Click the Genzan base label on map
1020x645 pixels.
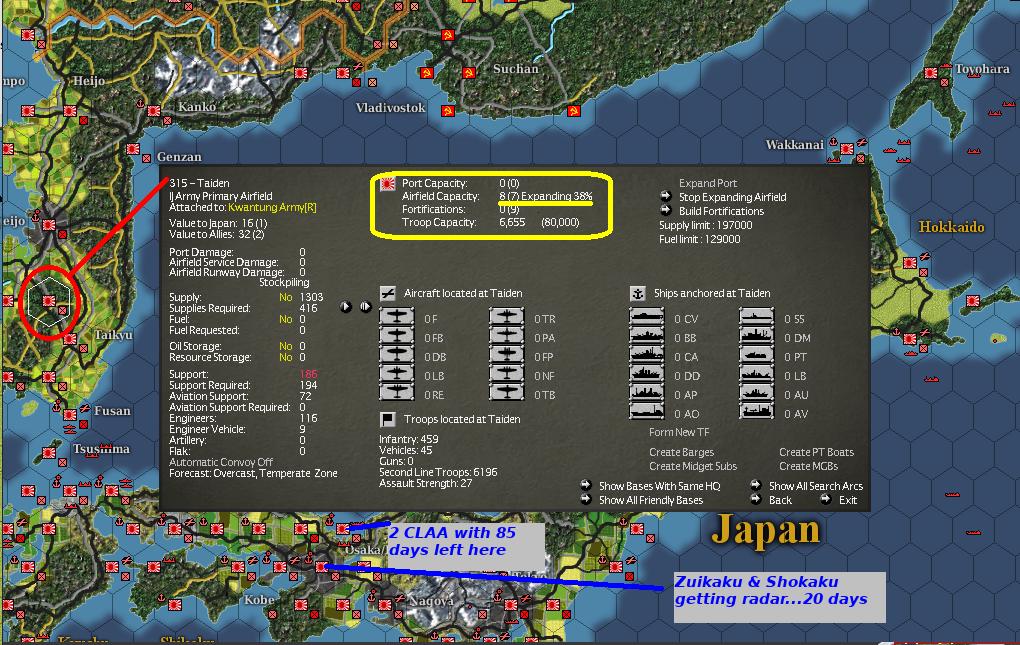(x=179, y=157)
